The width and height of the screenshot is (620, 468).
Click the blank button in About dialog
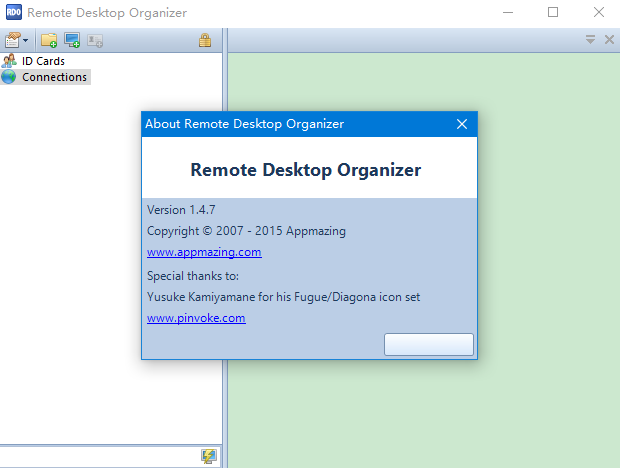(429, 344)
